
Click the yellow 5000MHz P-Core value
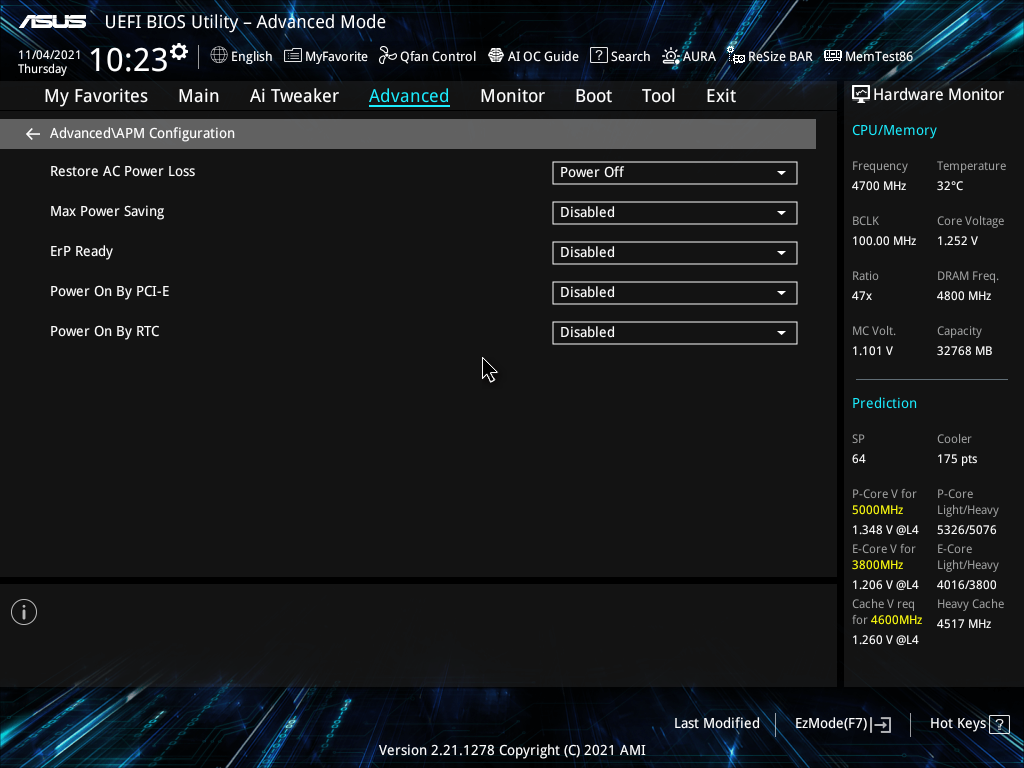877,510
